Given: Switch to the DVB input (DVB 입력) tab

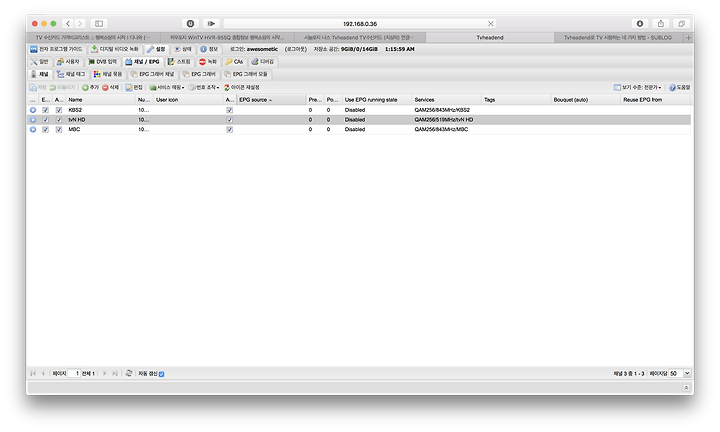Looking at the screenshot, I should (103, 62).
